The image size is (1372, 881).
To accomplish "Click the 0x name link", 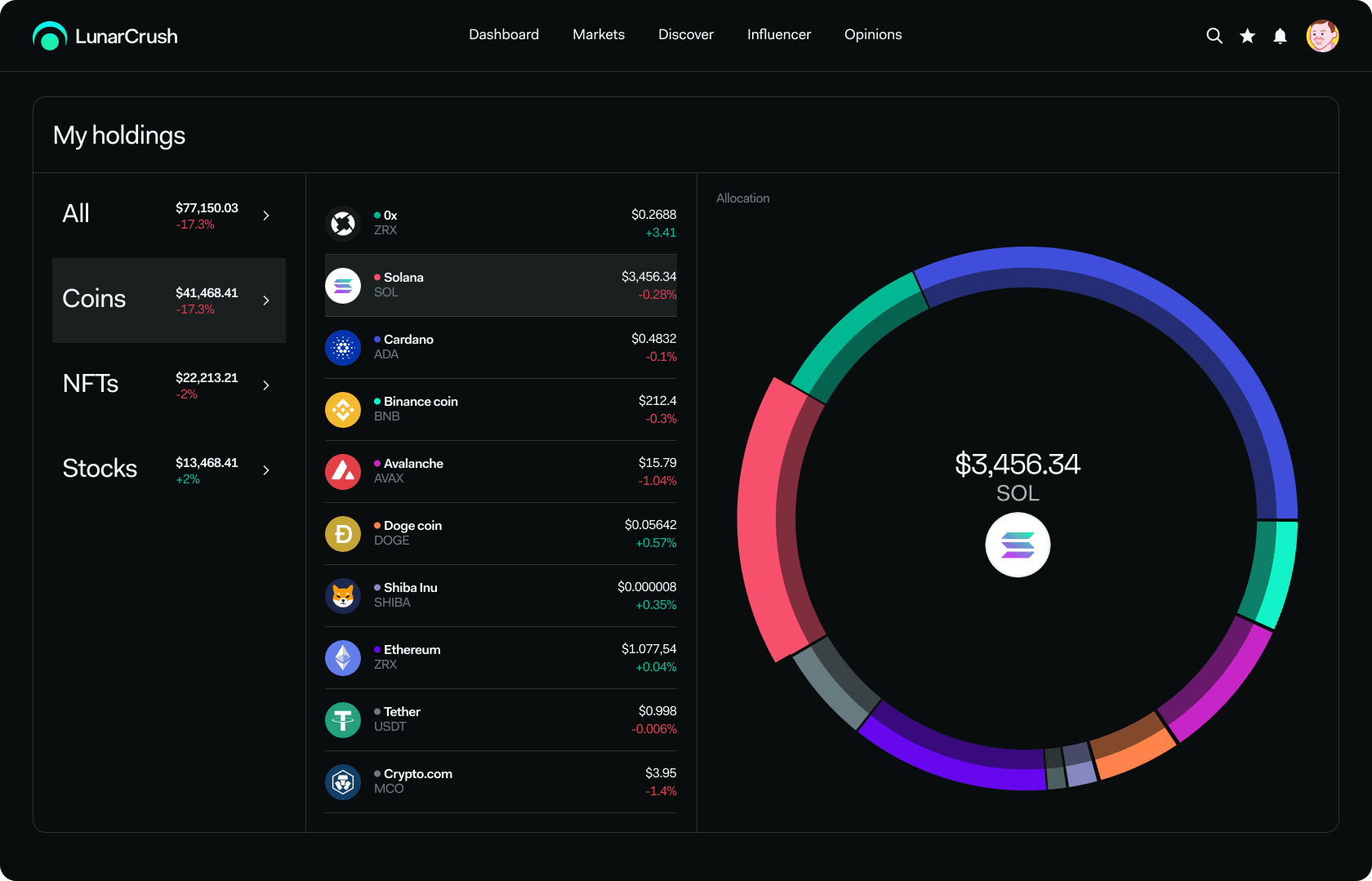I will pos(390,216).
